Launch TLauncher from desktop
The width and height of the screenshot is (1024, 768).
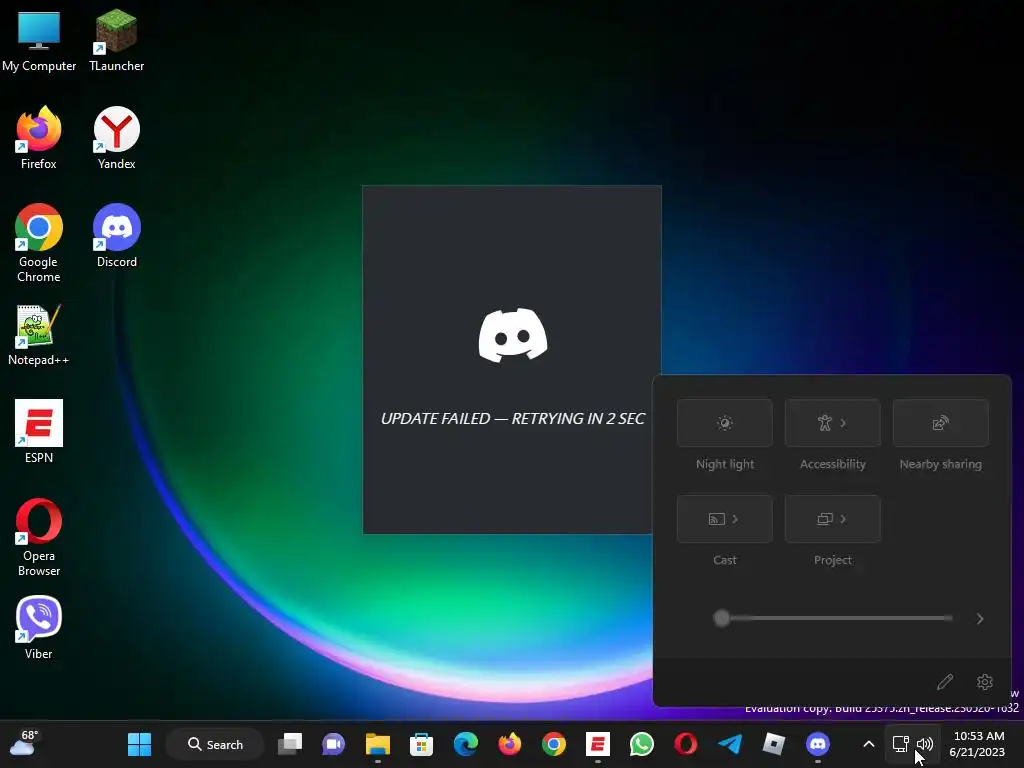pyautogui.click(x=116, y=41)
